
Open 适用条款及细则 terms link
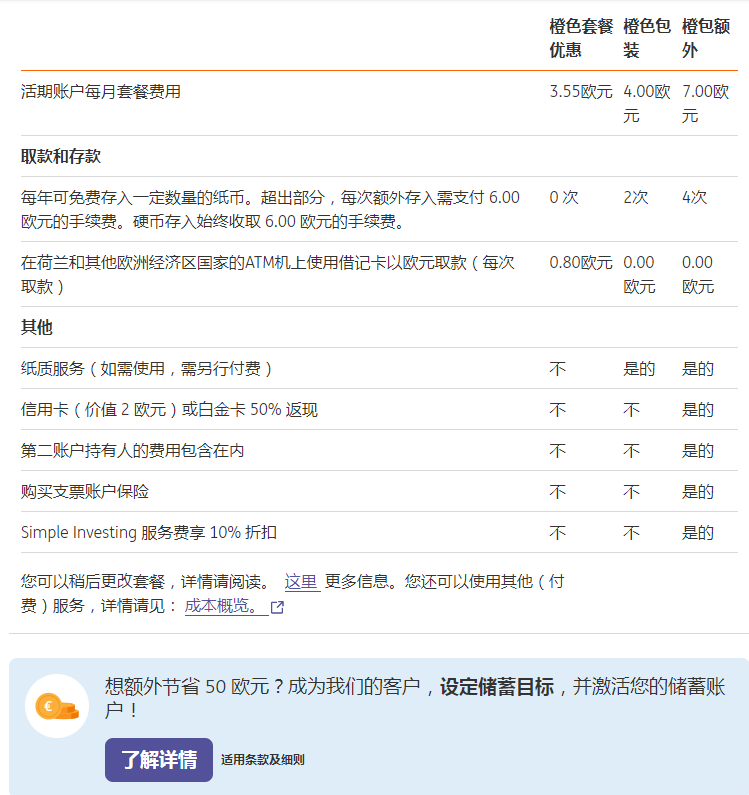[262, 760]
